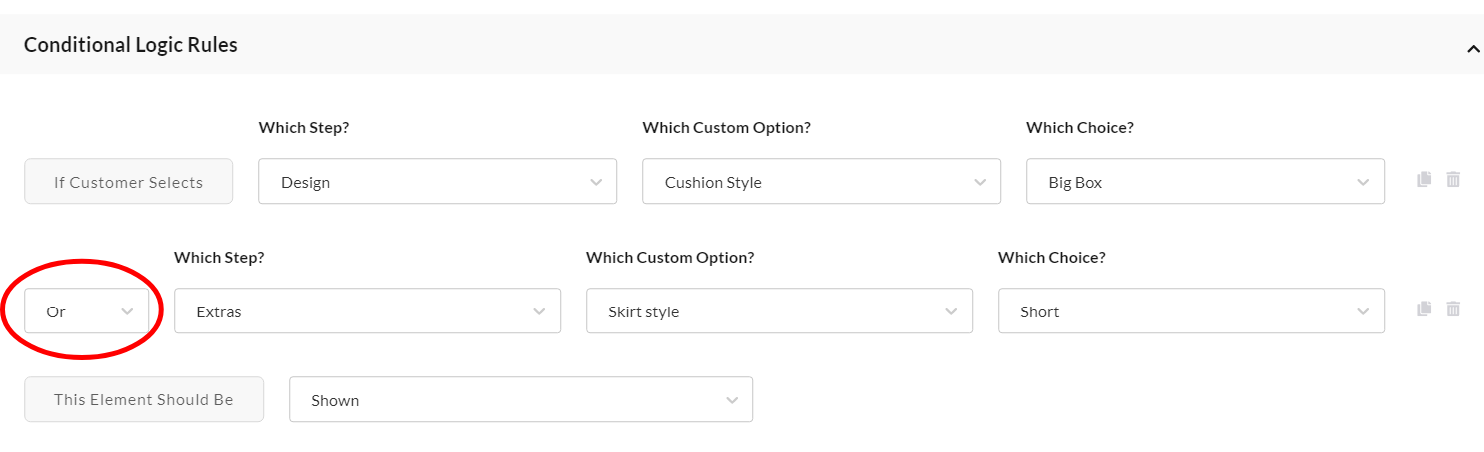Click the If Customer Selects button
The height and width of the screenshot is (452, 1484).
click(x=128, y=182)
